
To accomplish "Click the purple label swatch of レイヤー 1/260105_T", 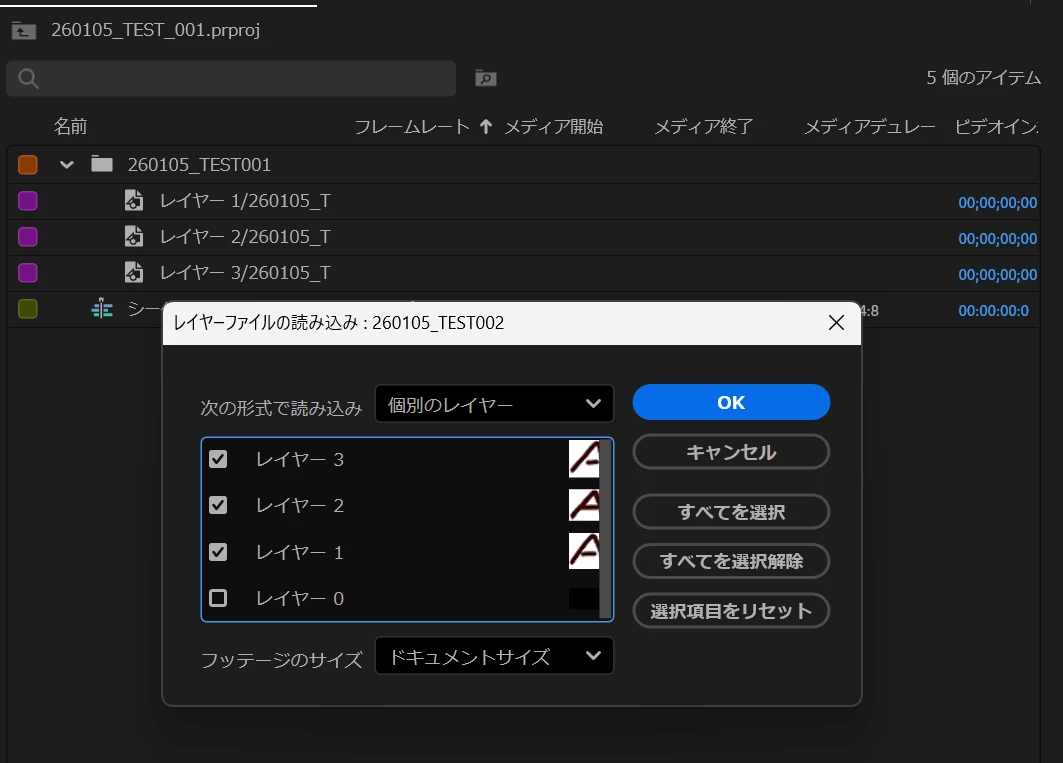I will [28, 201].
